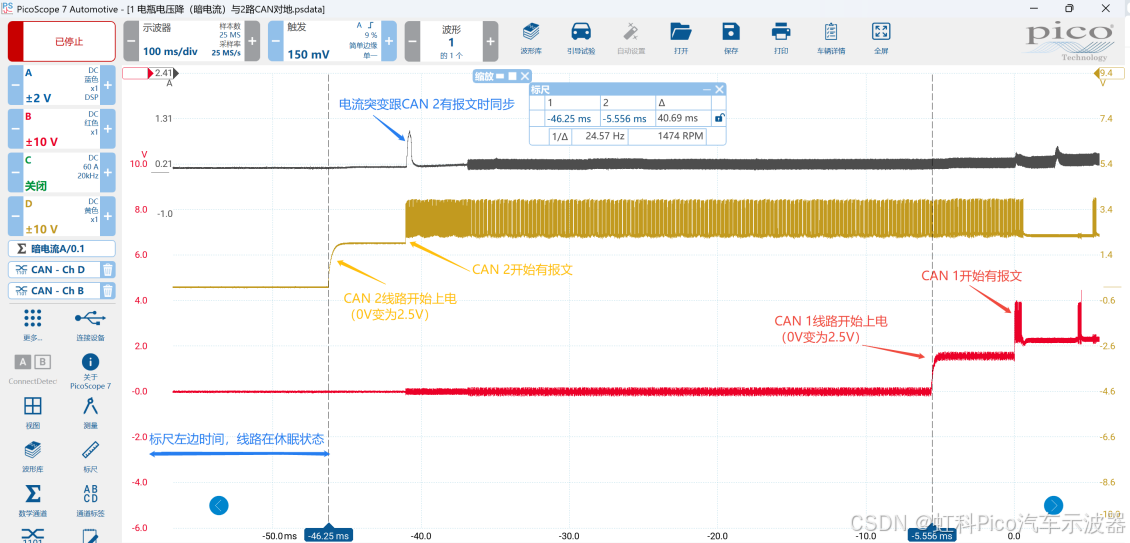1130x543 pixels.
Task: Open Channel D ±10 V options
Action: 61,216
